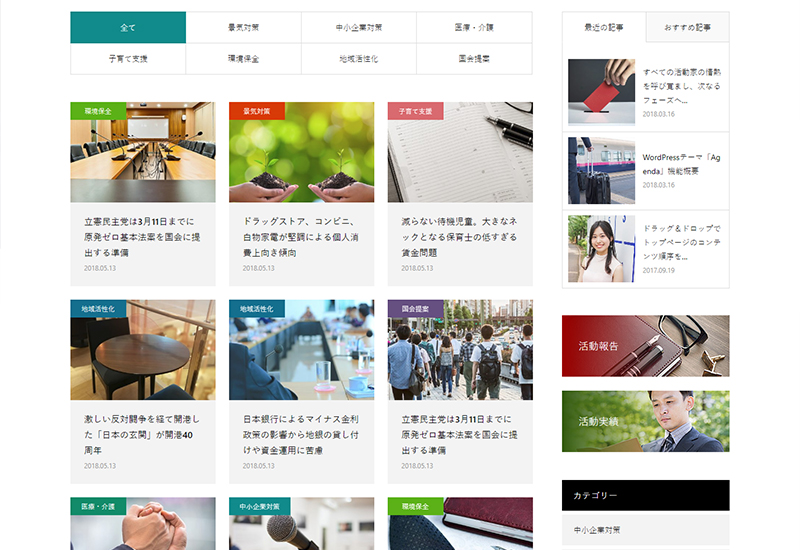Click the 景気対策 label on the seedlings card
The image size is (800, 550).
click(257, 111)
